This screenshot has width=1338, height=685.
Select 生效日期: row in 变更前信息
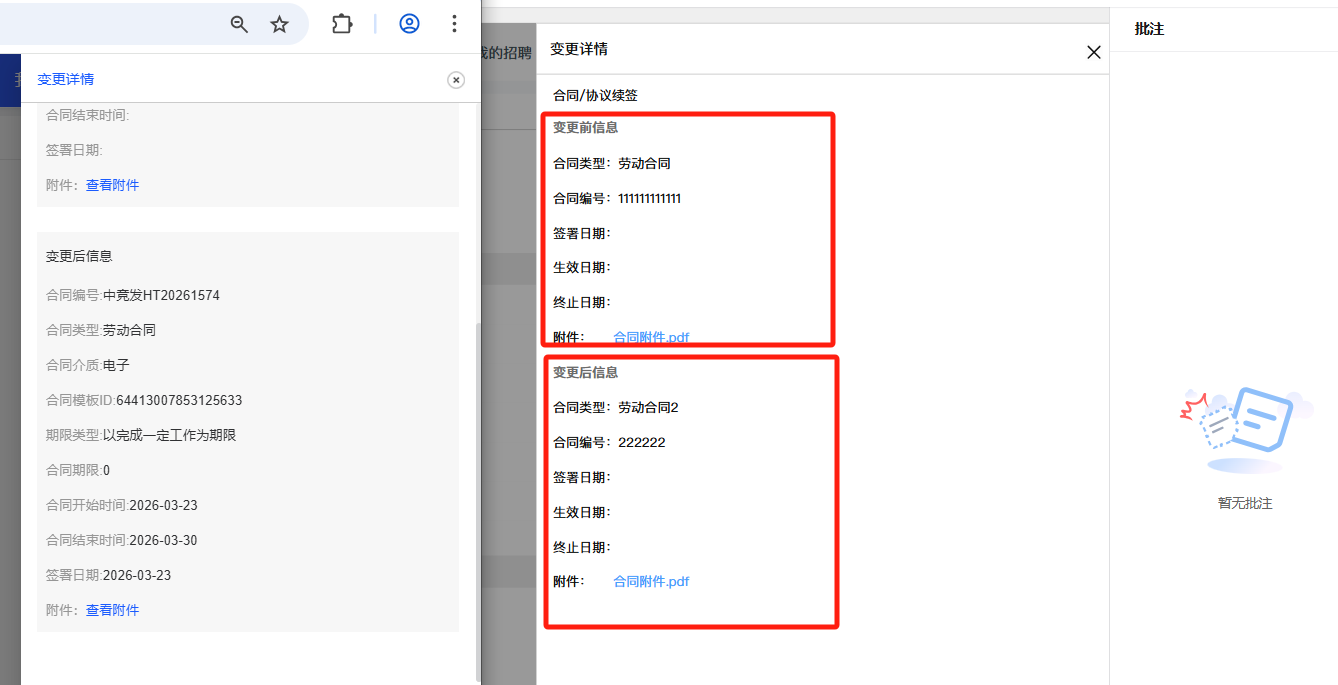(582, 267)
